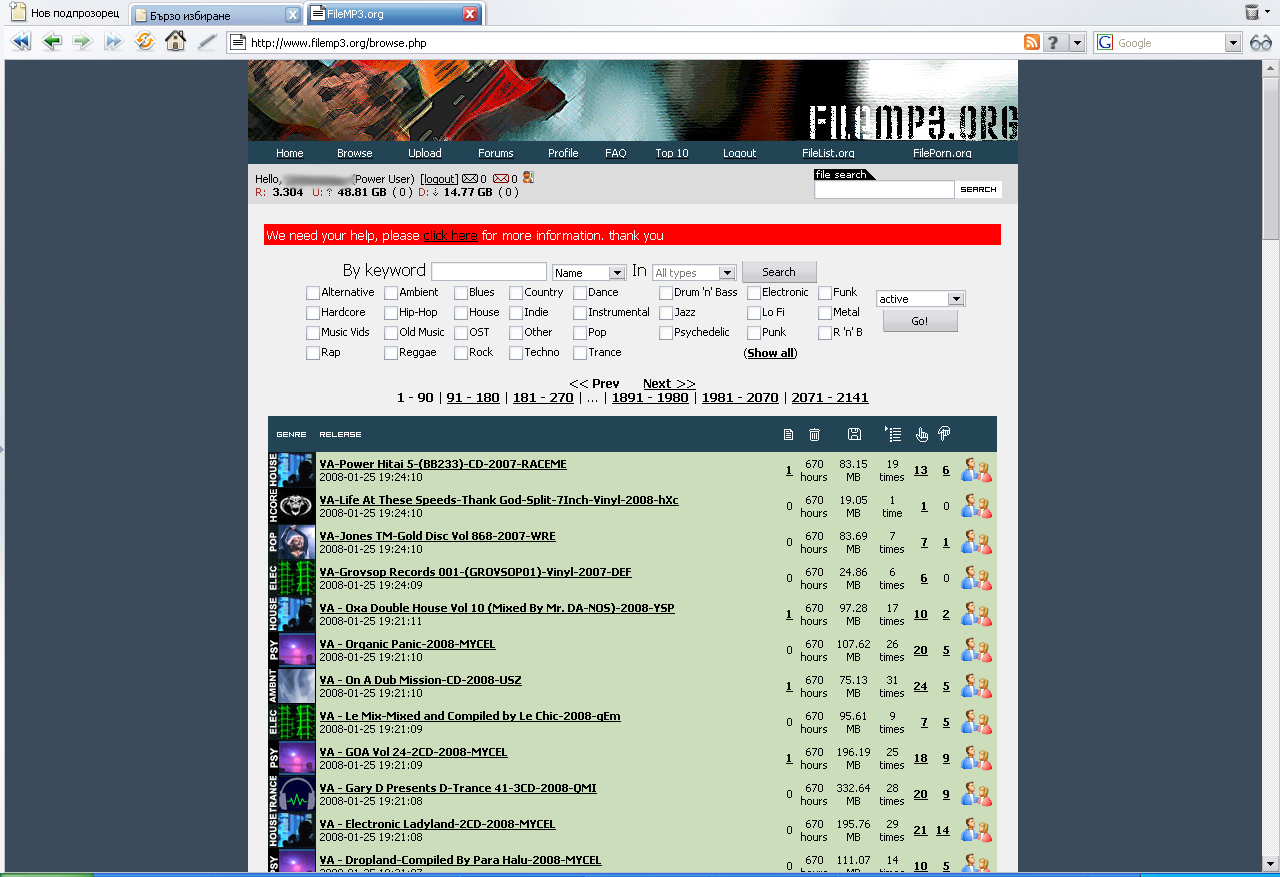Click the file search input field
Image resolution: width=1280 pixels, height=877 pixels.
click(x=885, y=189)
